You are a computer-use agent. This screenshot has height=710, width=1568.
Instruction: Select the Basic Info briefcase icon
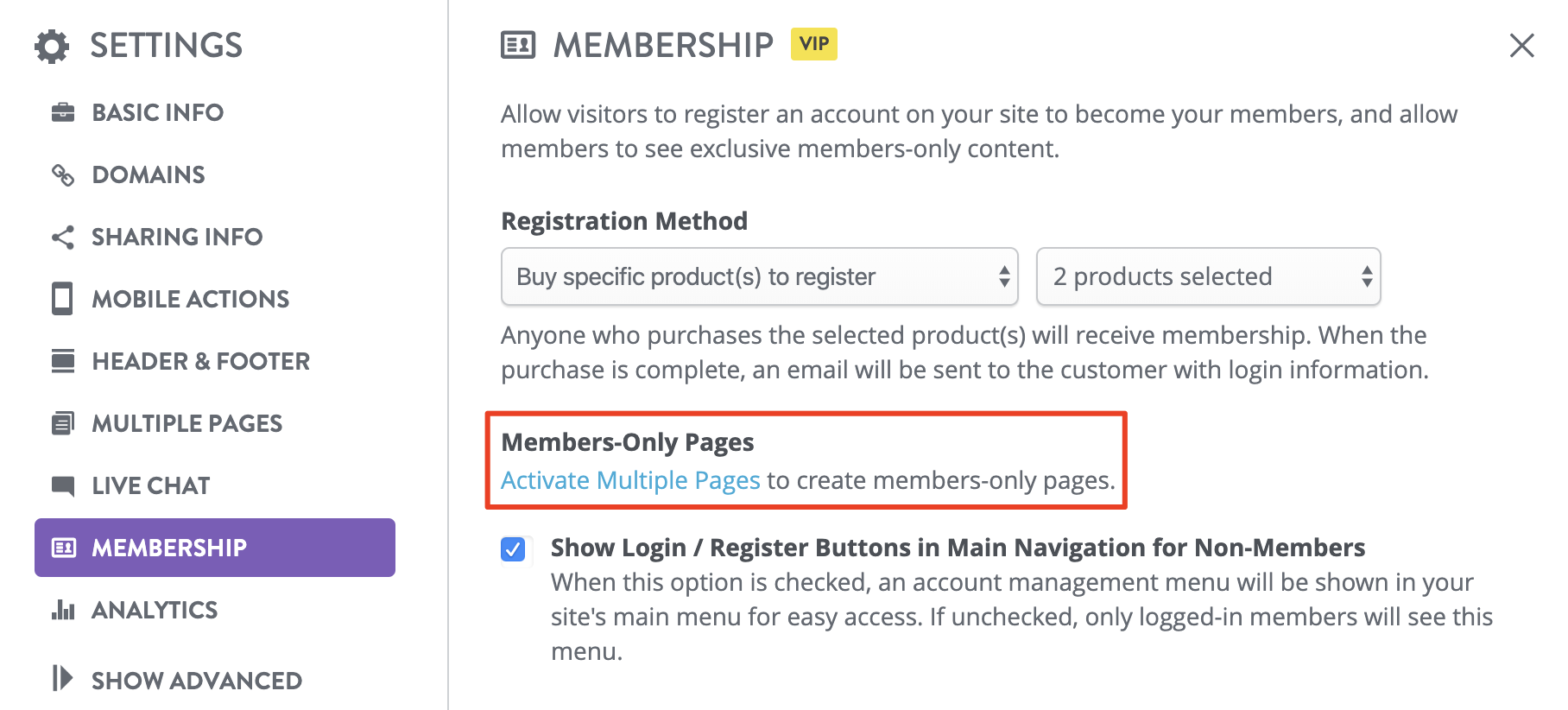click(x=62, y=111)
